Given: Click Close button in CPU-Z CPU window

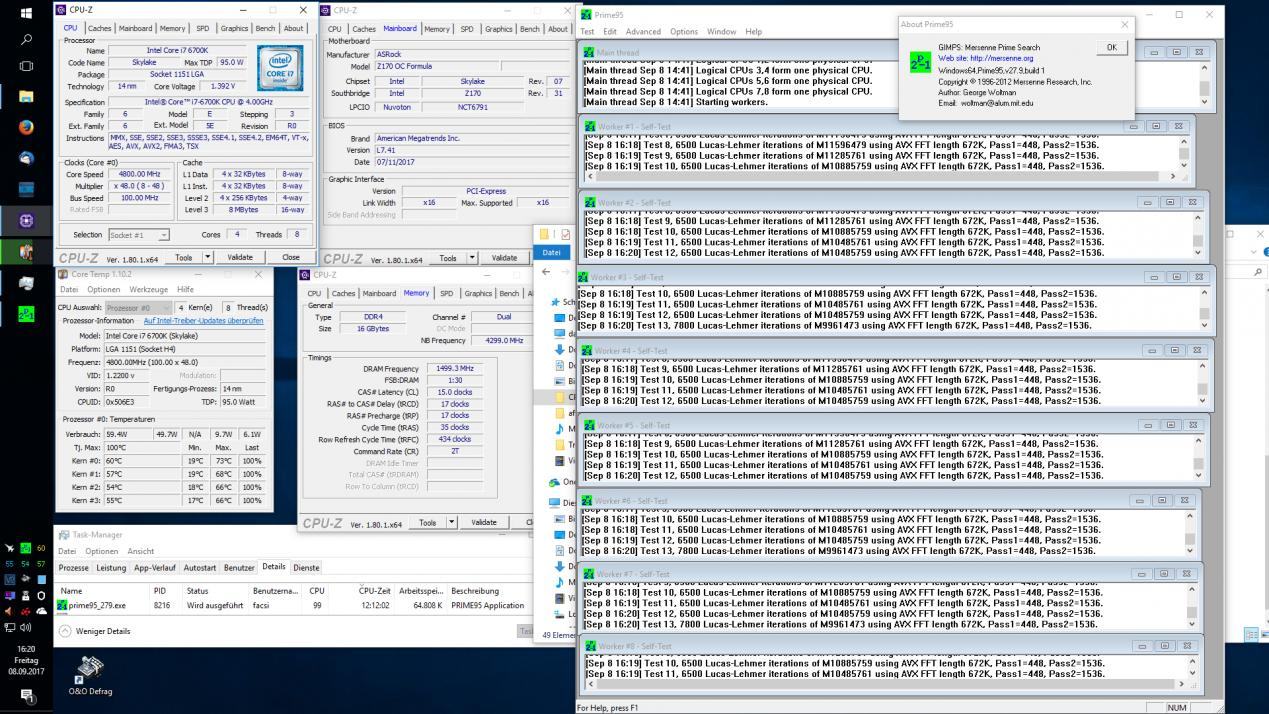Looking at the screenshot, I should tap(290, 257).
